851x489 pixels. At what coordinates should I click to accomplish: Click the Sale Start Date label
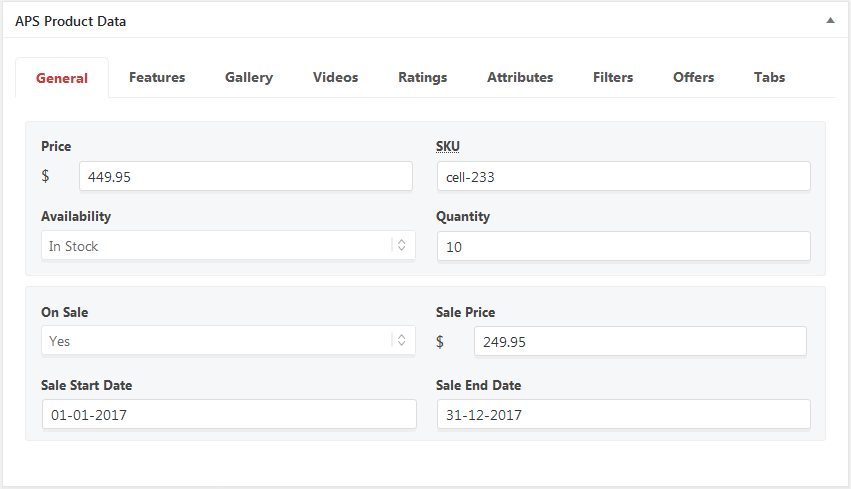[87, 385]
